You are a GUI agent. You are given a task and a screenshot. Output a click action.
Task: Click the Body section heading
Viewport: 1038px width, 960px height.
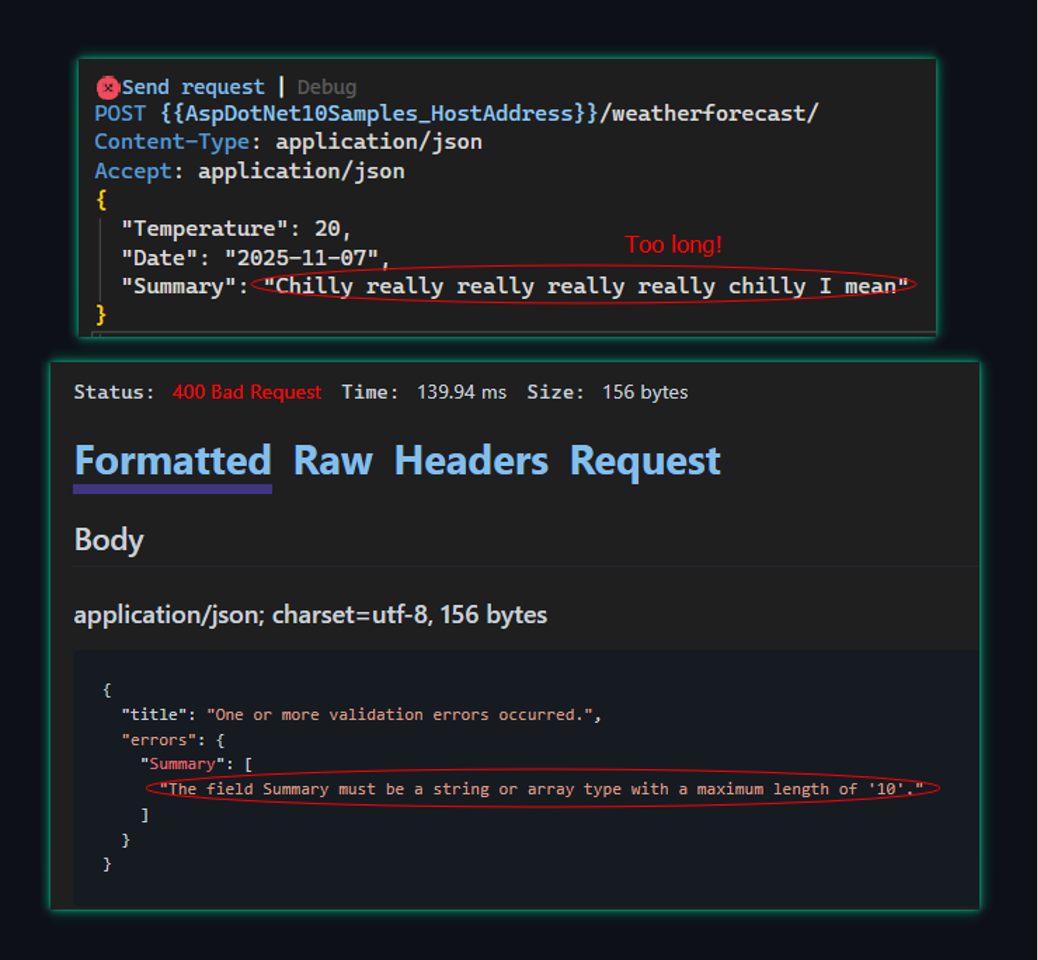coord(108,540)
